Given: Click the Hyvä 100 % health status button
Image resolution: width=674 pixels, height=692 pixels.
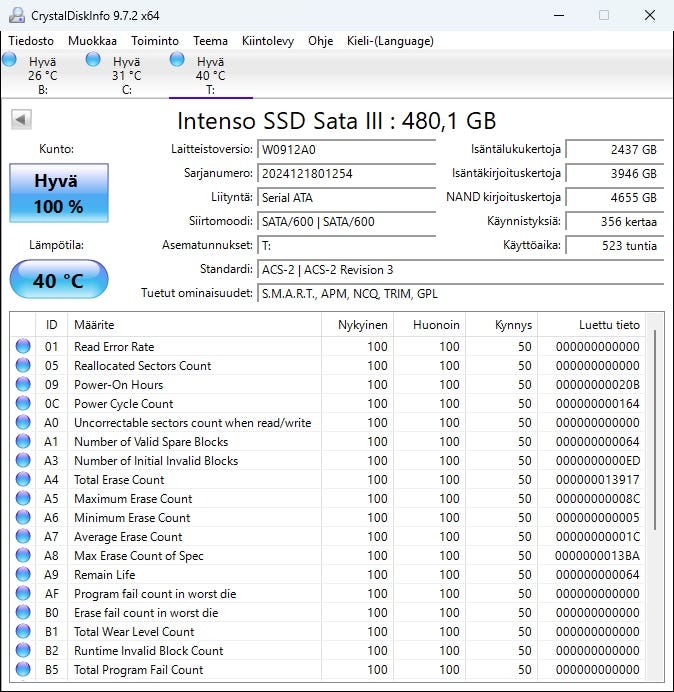Looking at the screenshot, I should click(x=58, y=193).
